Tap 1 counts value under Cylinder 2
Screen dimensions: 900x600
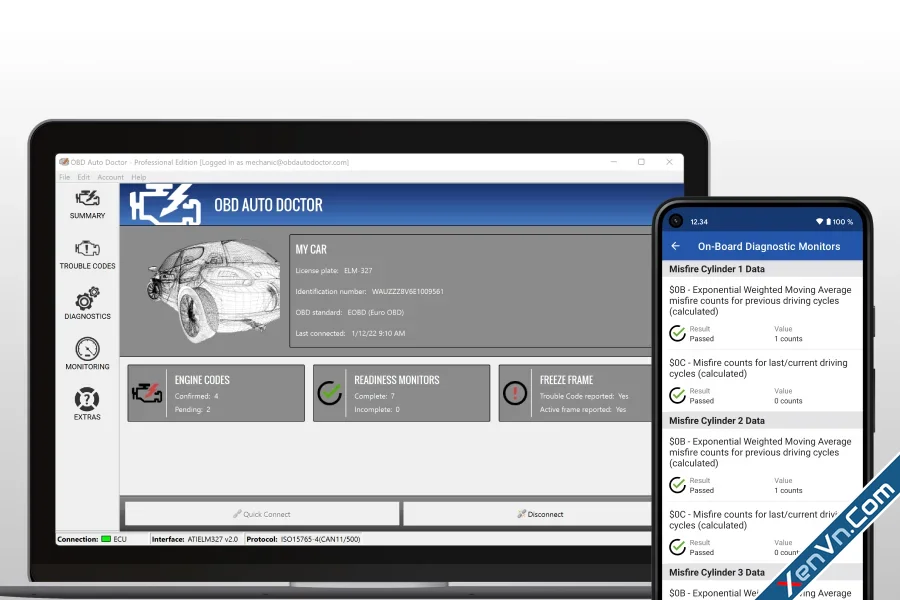coord(788,490)
